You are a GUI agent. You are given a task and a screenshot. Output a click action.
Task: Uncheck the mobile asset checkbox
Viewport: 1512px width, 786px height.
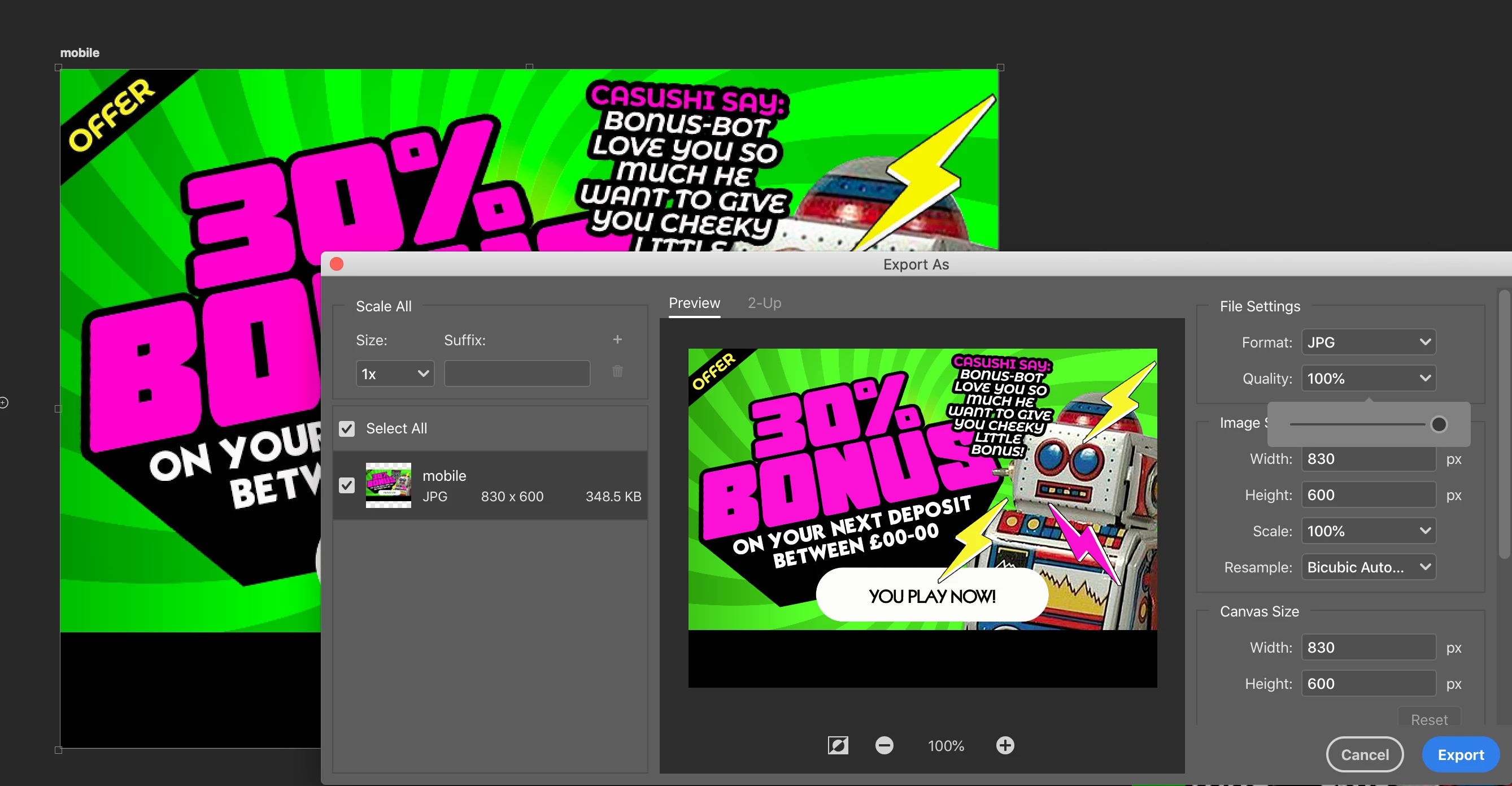(x=347, y=485)
